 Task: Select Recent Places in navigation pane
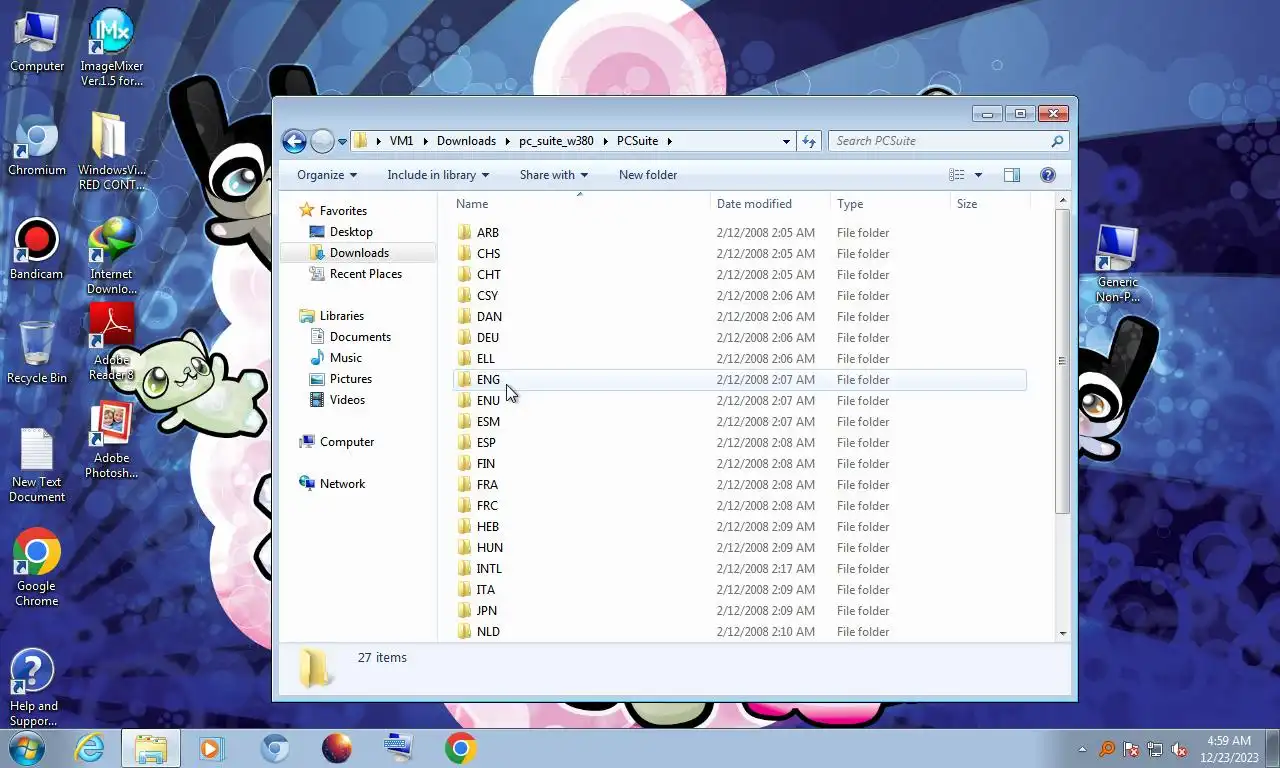[366, 274]
